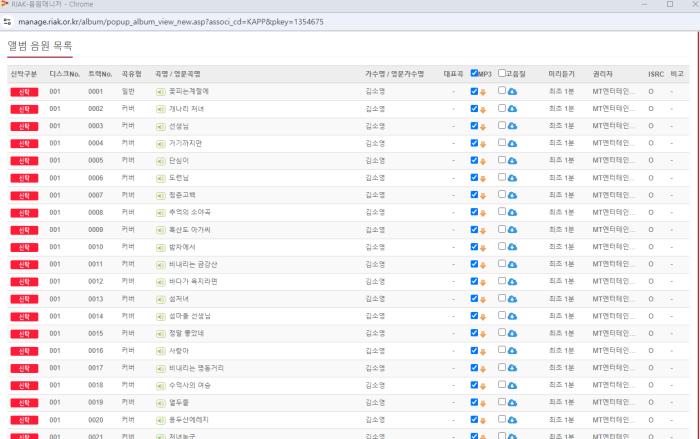Click cloud download icon for track 0006
Screen dimensions: 700x439
point(512,178)
